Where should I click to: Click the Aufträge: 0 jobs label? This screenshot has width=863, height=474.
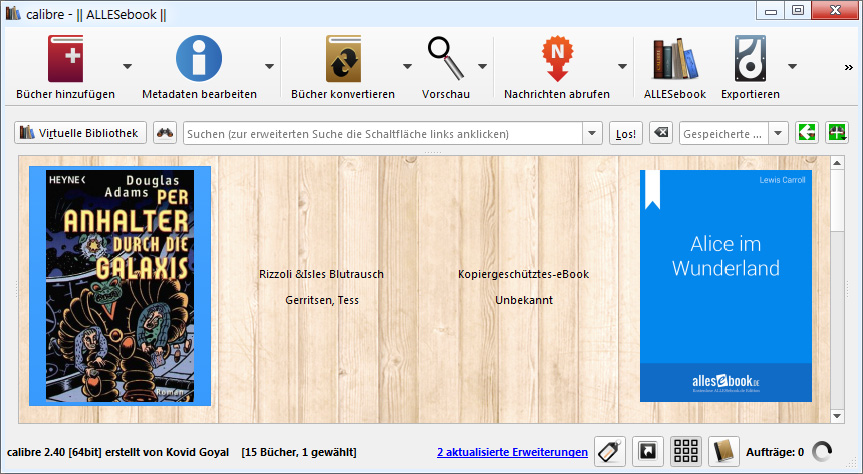774,452
